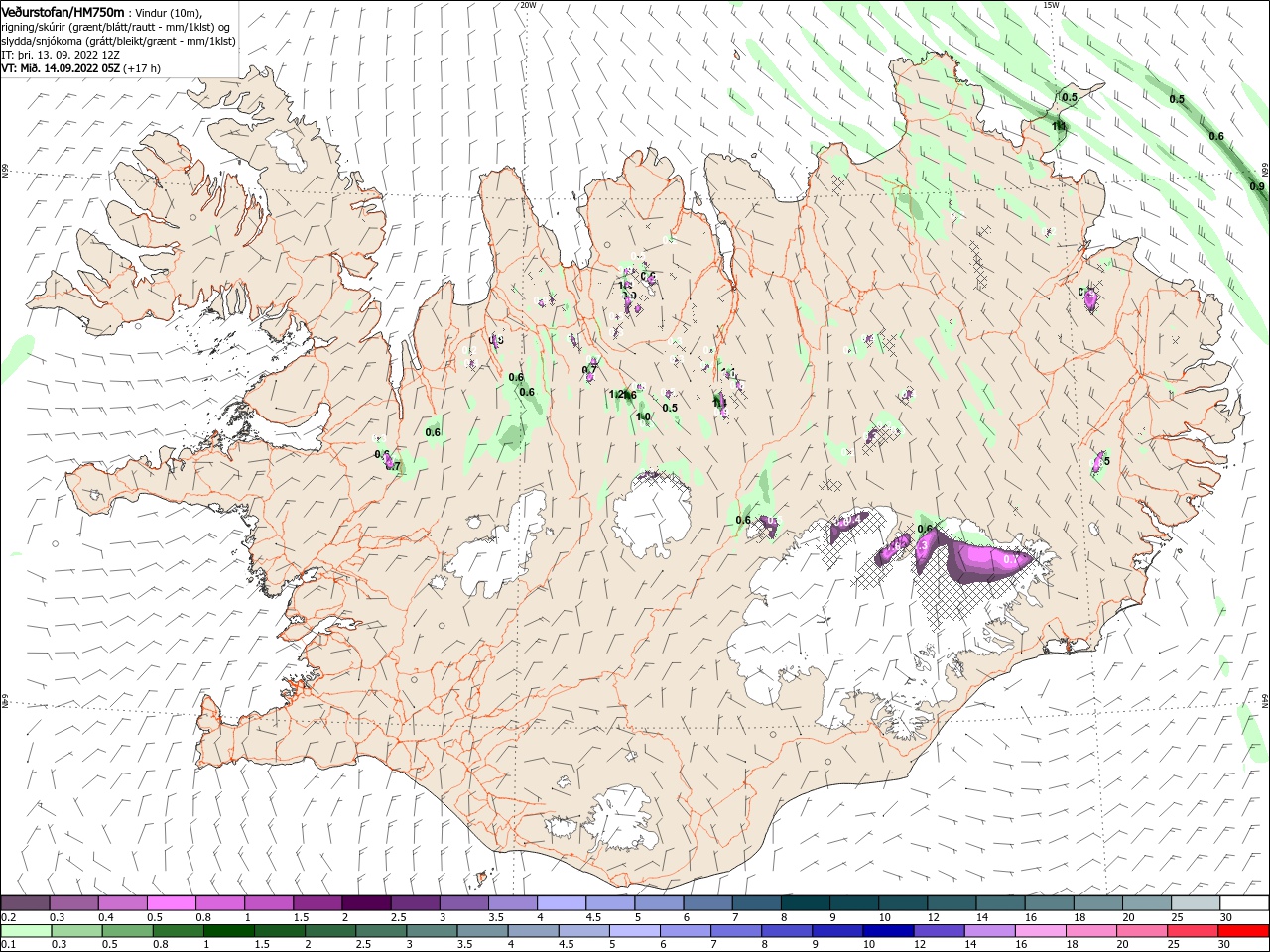Pick the darkest green 1 swatch, lower scale

(x=228, y=931)
